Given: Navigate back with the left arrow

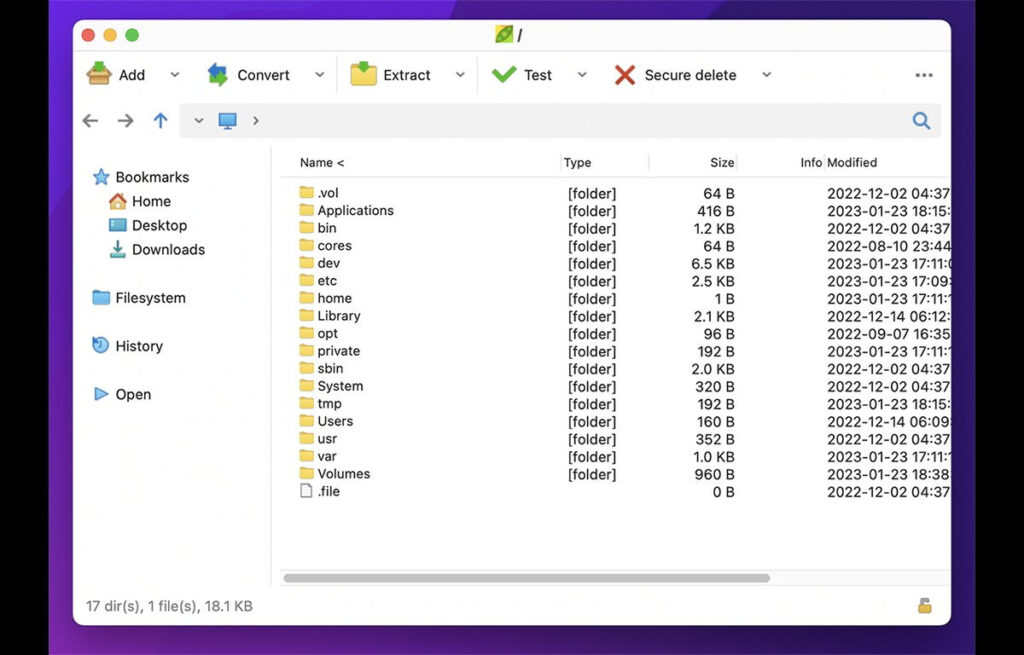Looking at the screenshot, I should [x=91, y=121].
